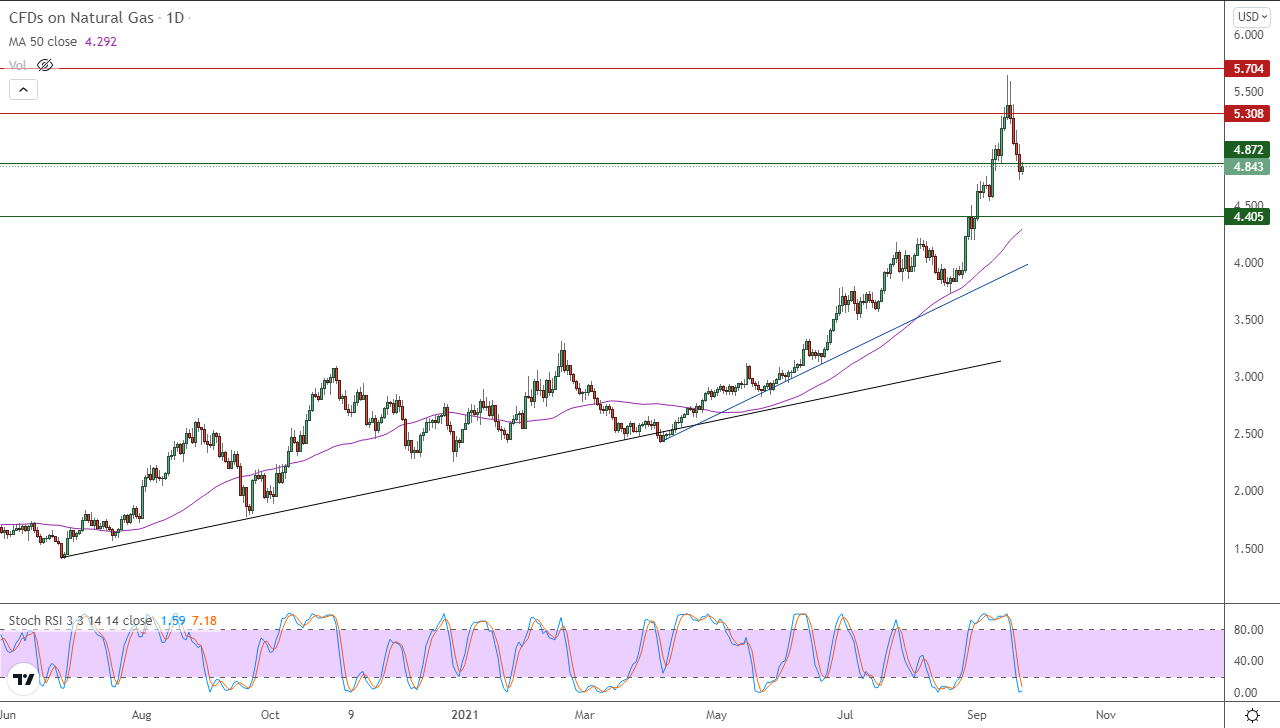Open the USD currency dropdown
The width and height of the screenshot is (1280, 728).
pos(1251,16)
